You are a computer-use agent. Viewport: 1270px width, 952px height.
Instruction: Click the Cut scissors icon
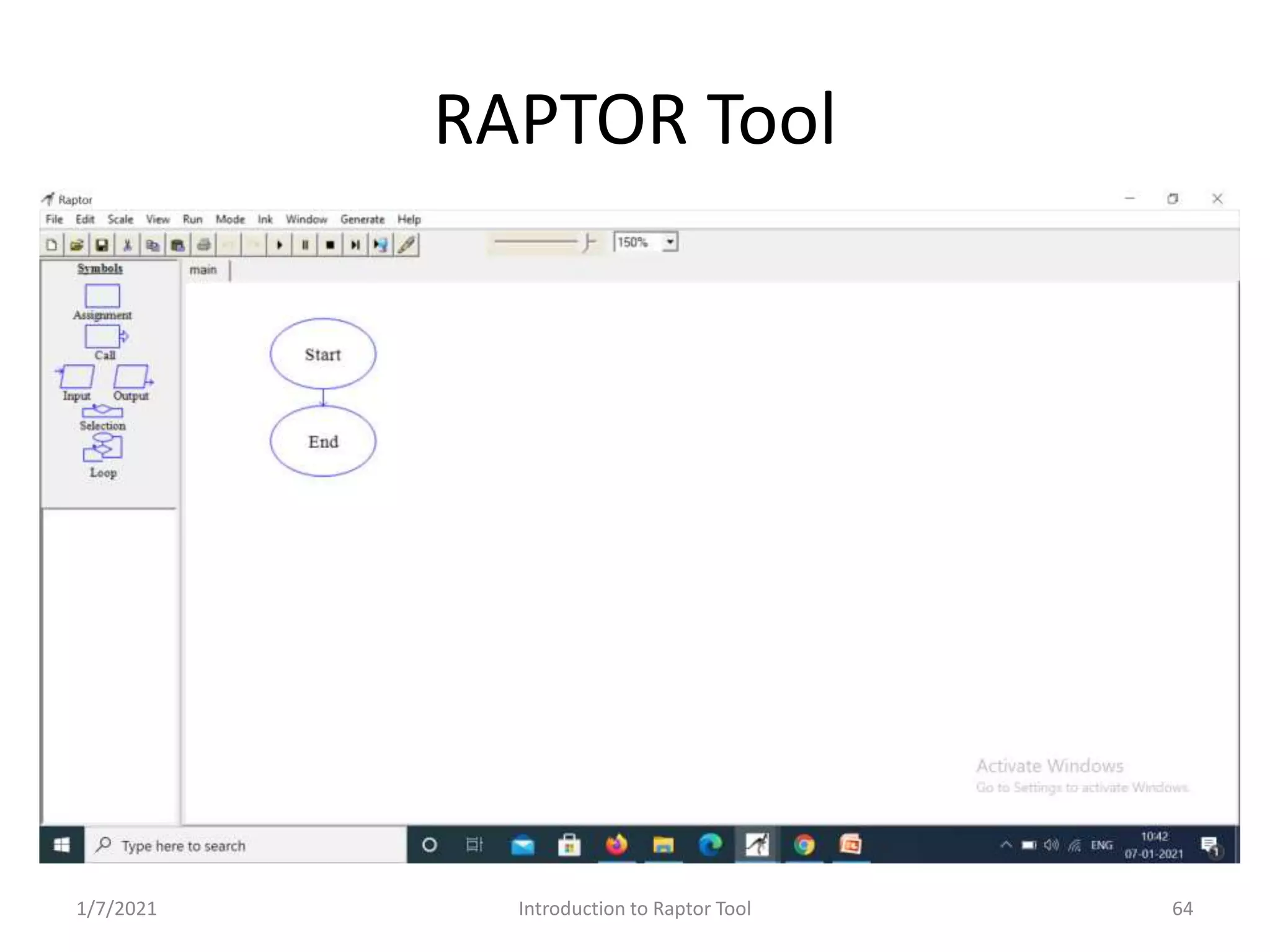click(127, 245)
